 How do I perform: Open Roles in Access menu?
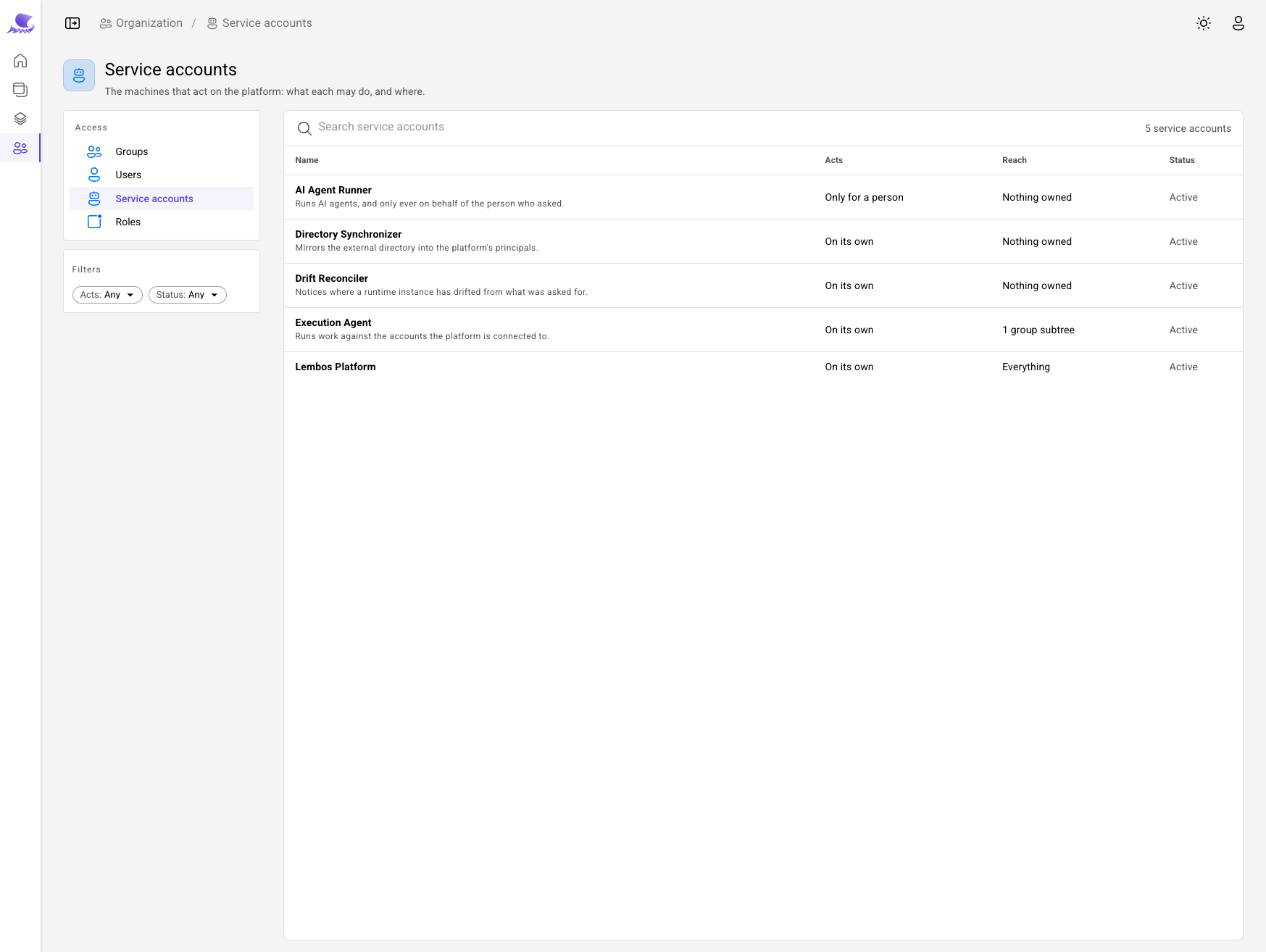coord(162,222)
